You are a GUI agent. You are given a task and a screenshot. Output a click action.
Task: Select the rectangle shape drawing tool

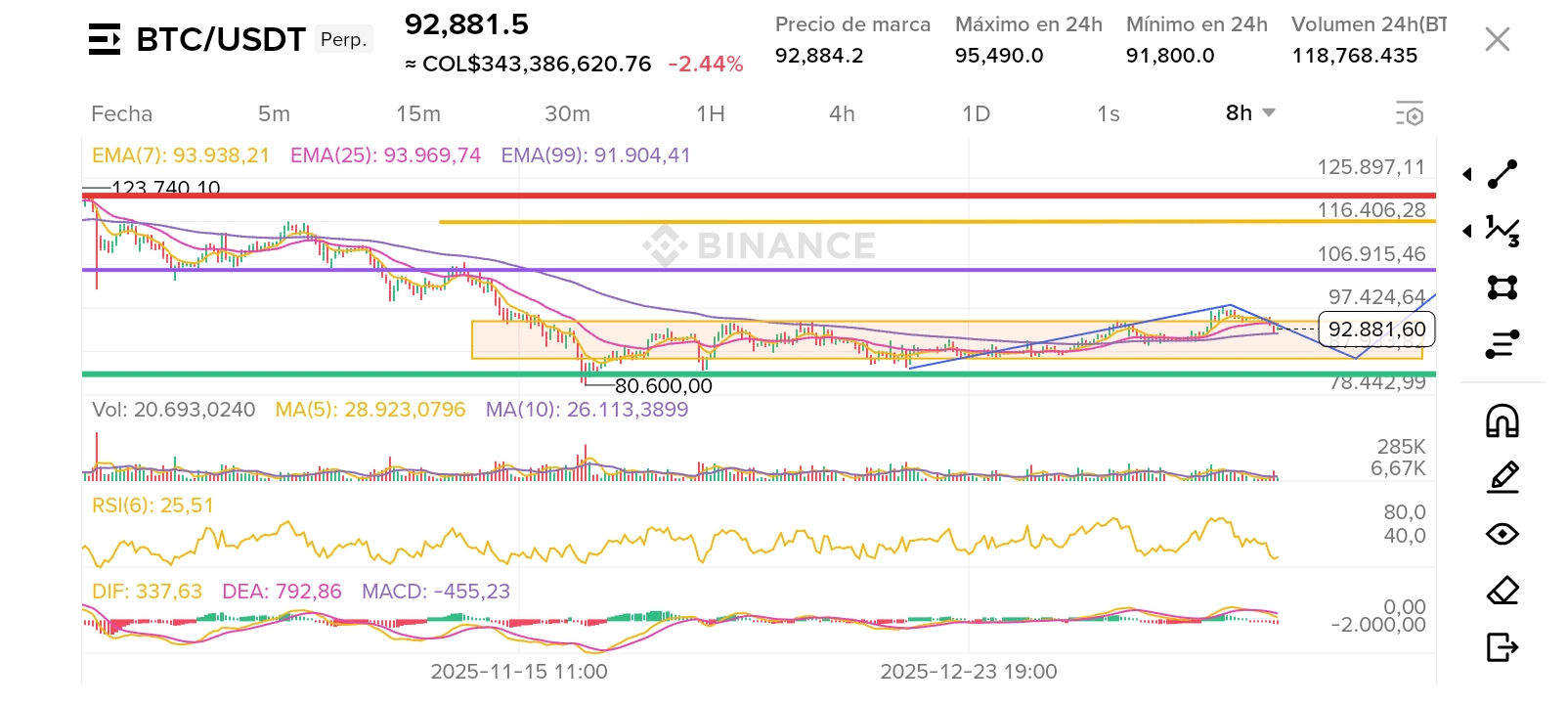point(1503,287)
